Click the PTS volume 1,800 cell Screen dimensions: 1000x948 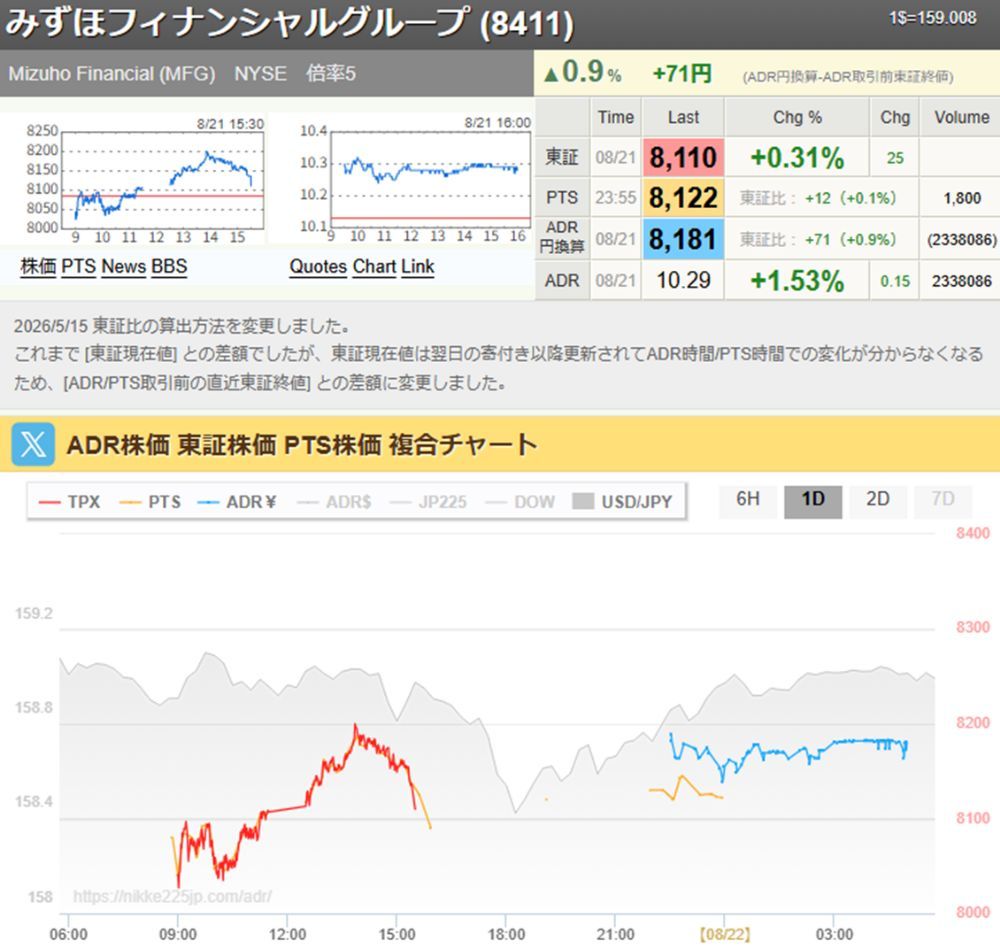[962, 198]
